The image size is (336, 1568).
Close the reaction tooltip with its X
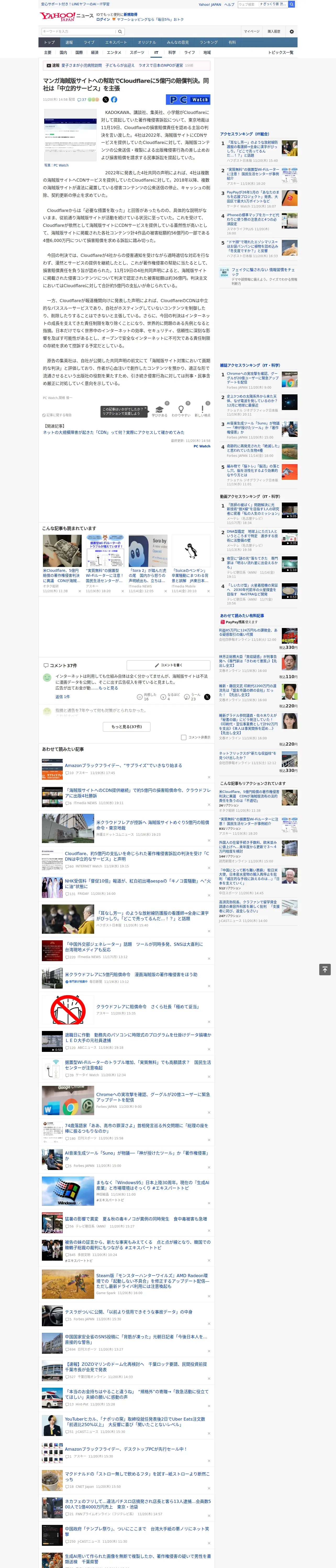[x=146, y=409]
